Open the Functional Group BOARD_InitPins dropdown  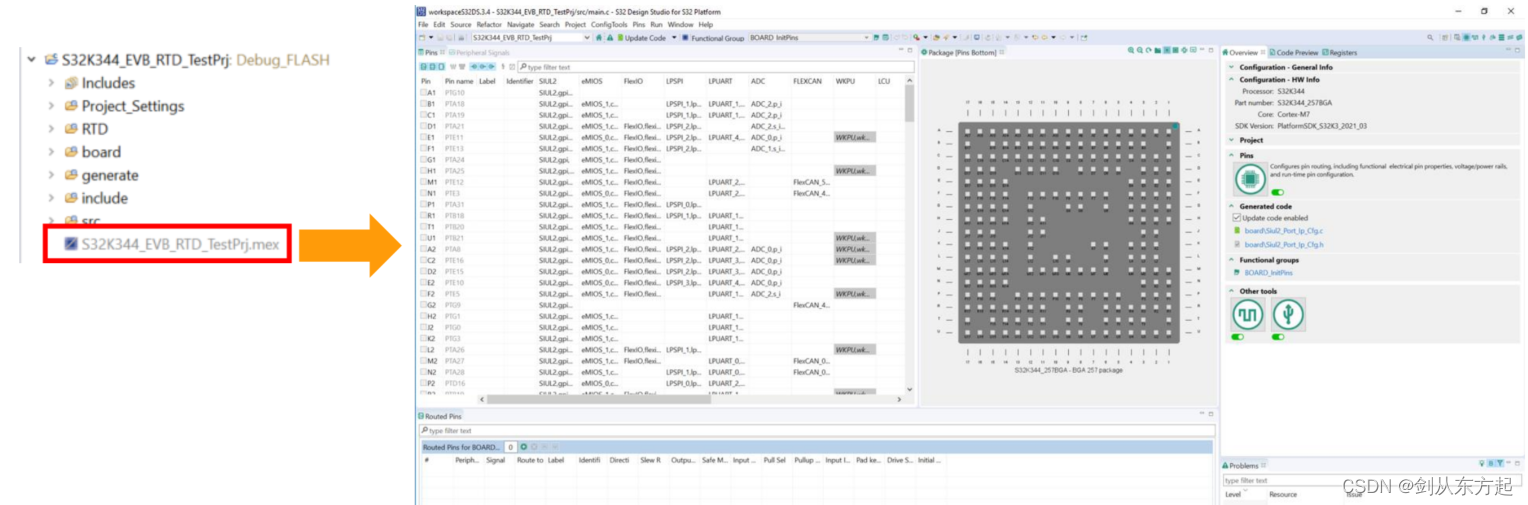tap(809, 38)
